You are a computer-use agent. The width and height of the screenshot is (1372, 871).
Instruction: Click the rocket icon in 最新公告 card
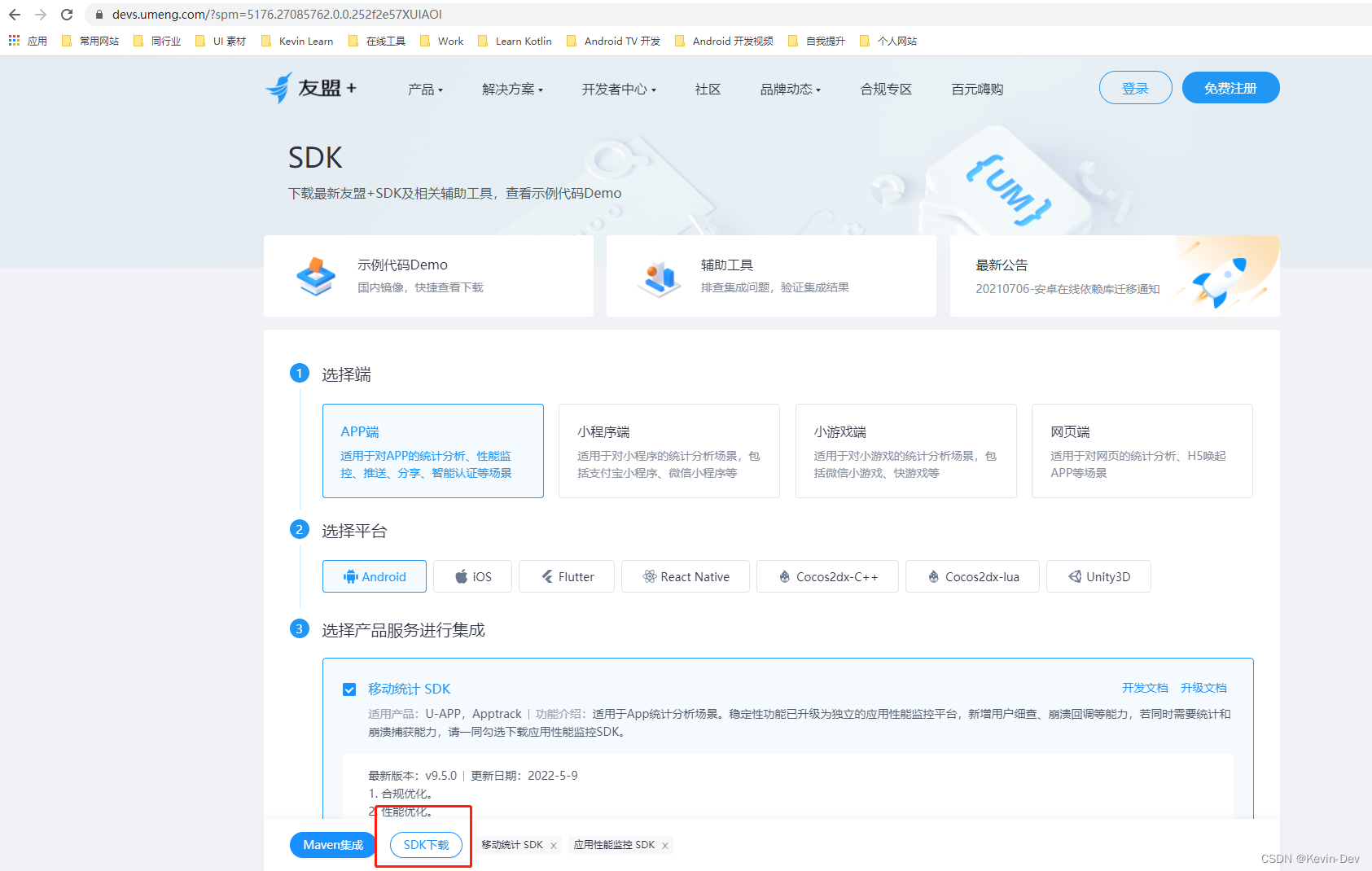pyautogui.click(x=1219, y=282)
